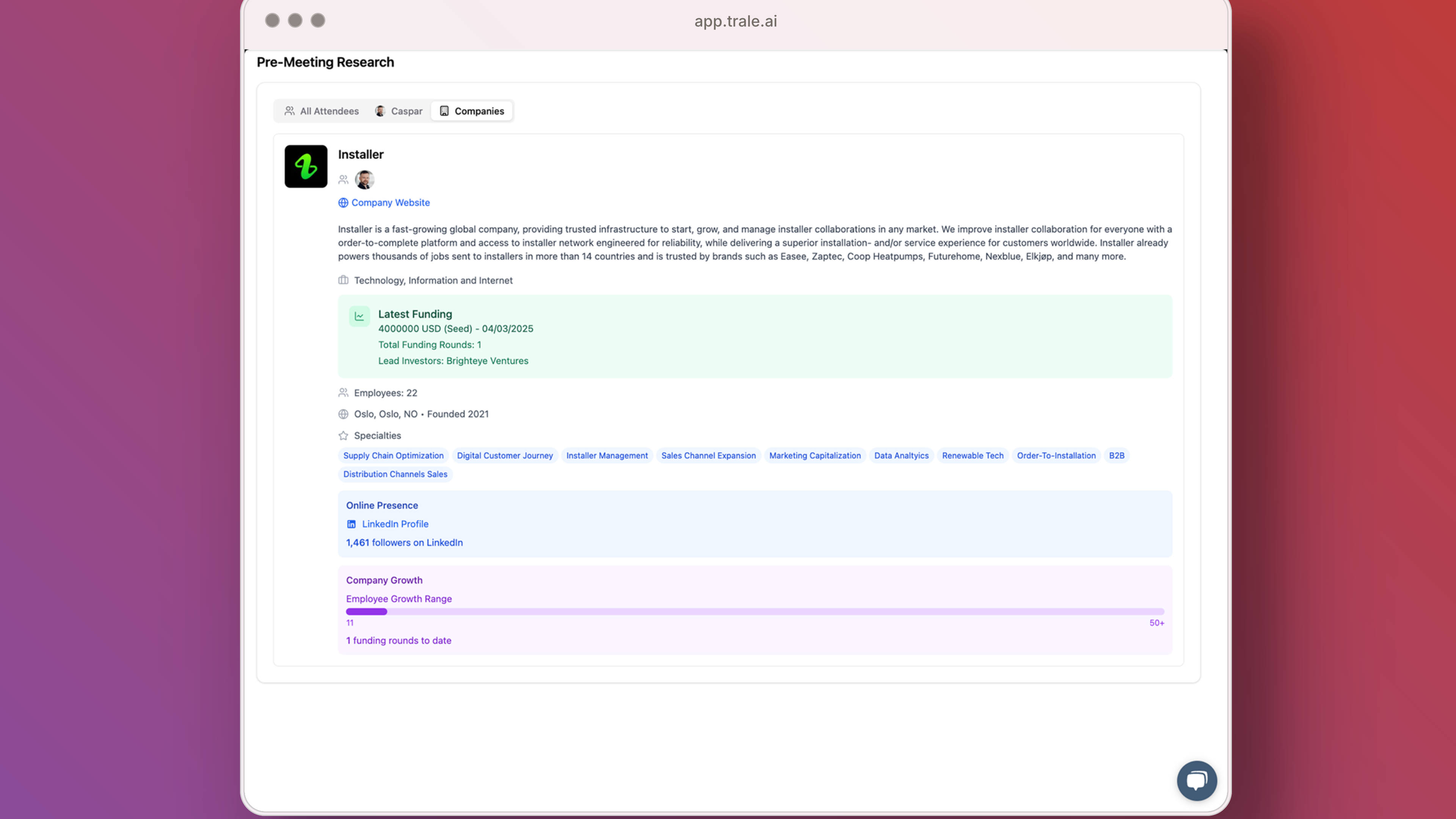Click Technology, Information and Internet text

[433, 280]
